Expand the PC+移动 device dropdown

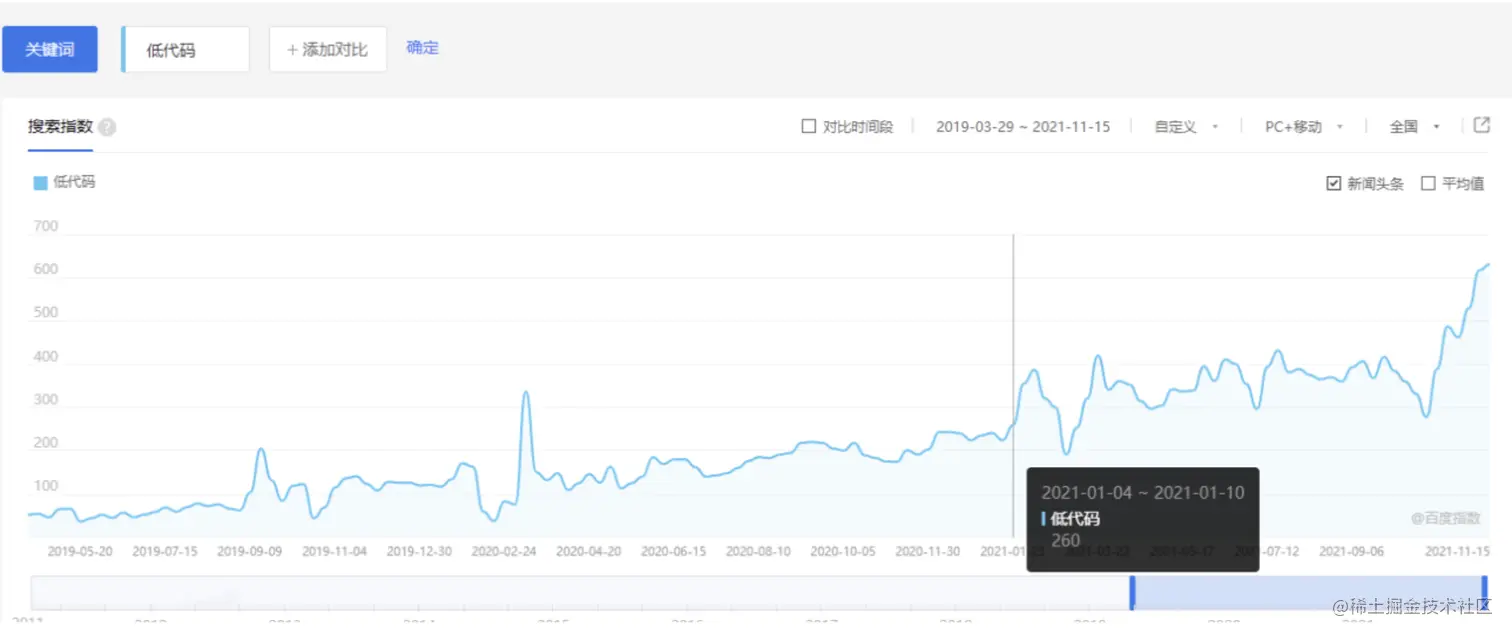point(1303,127)
